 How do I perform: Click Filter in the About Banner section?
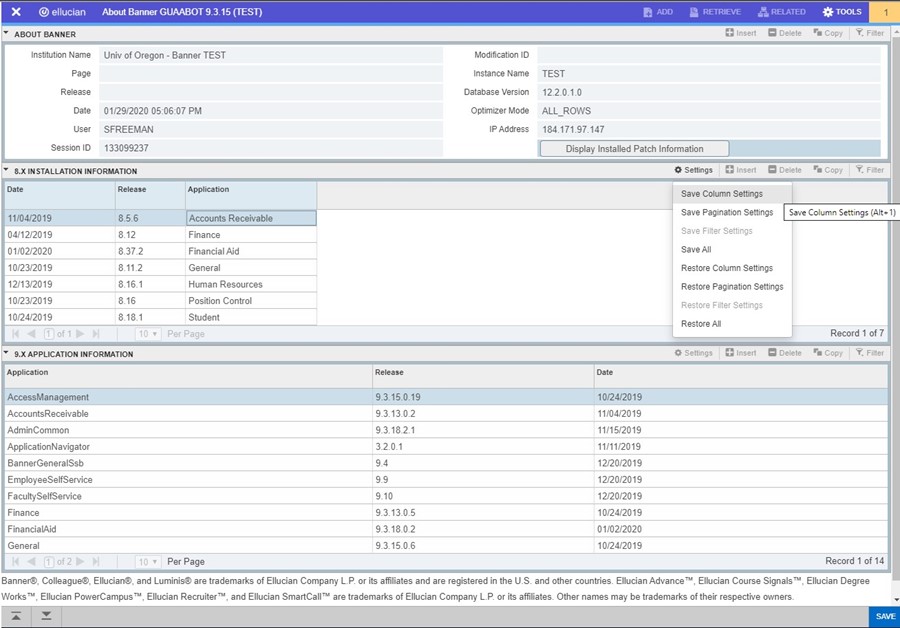(870, 33)
